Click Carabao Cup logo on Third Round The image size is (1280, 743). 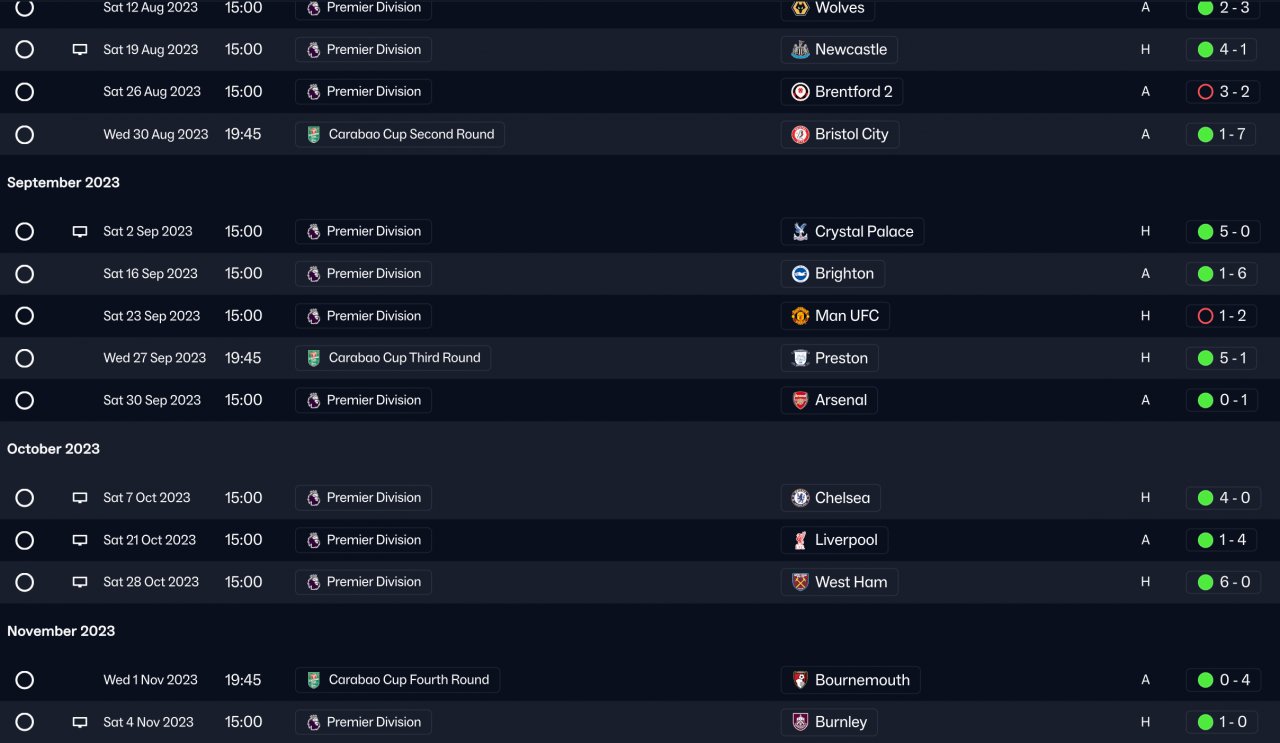click(x=313, y=358)
